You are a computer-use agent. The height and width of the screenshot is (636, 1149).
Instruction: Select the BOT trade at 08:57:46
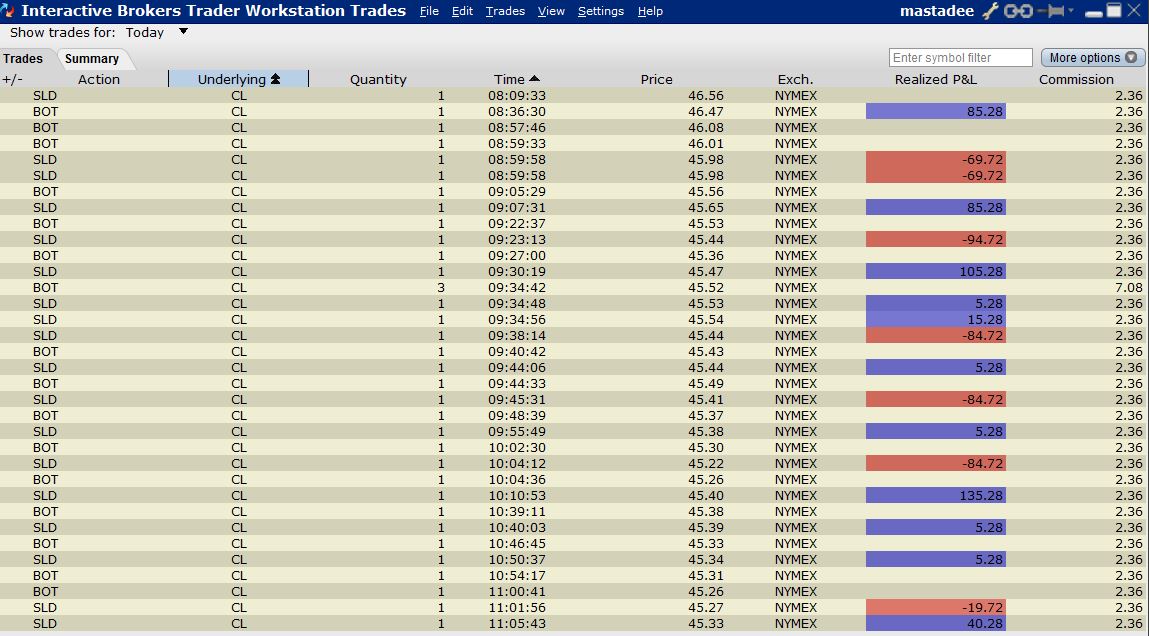point(574,127)
